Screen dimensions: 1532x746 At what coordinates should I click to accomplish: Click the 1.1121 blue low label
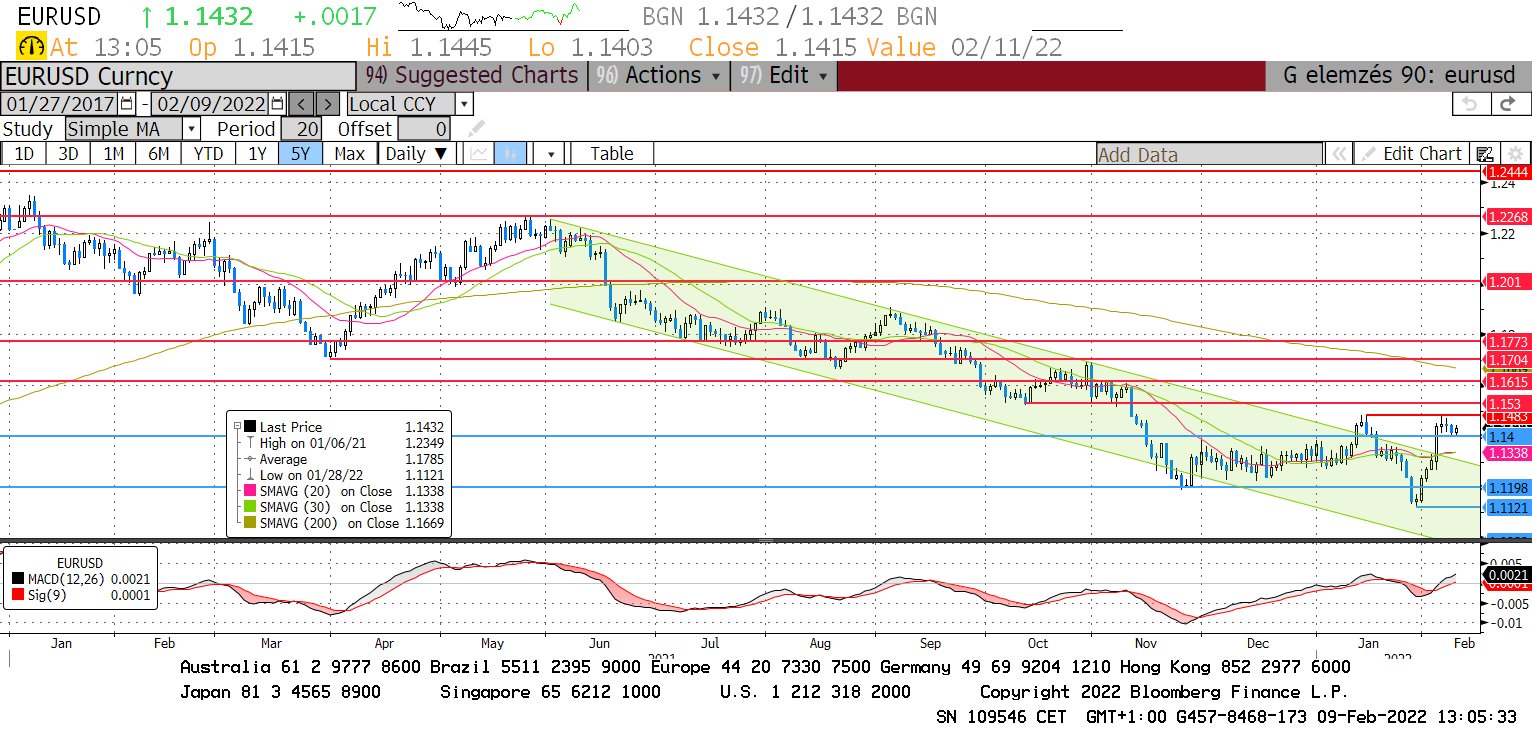pos(1507,507)
